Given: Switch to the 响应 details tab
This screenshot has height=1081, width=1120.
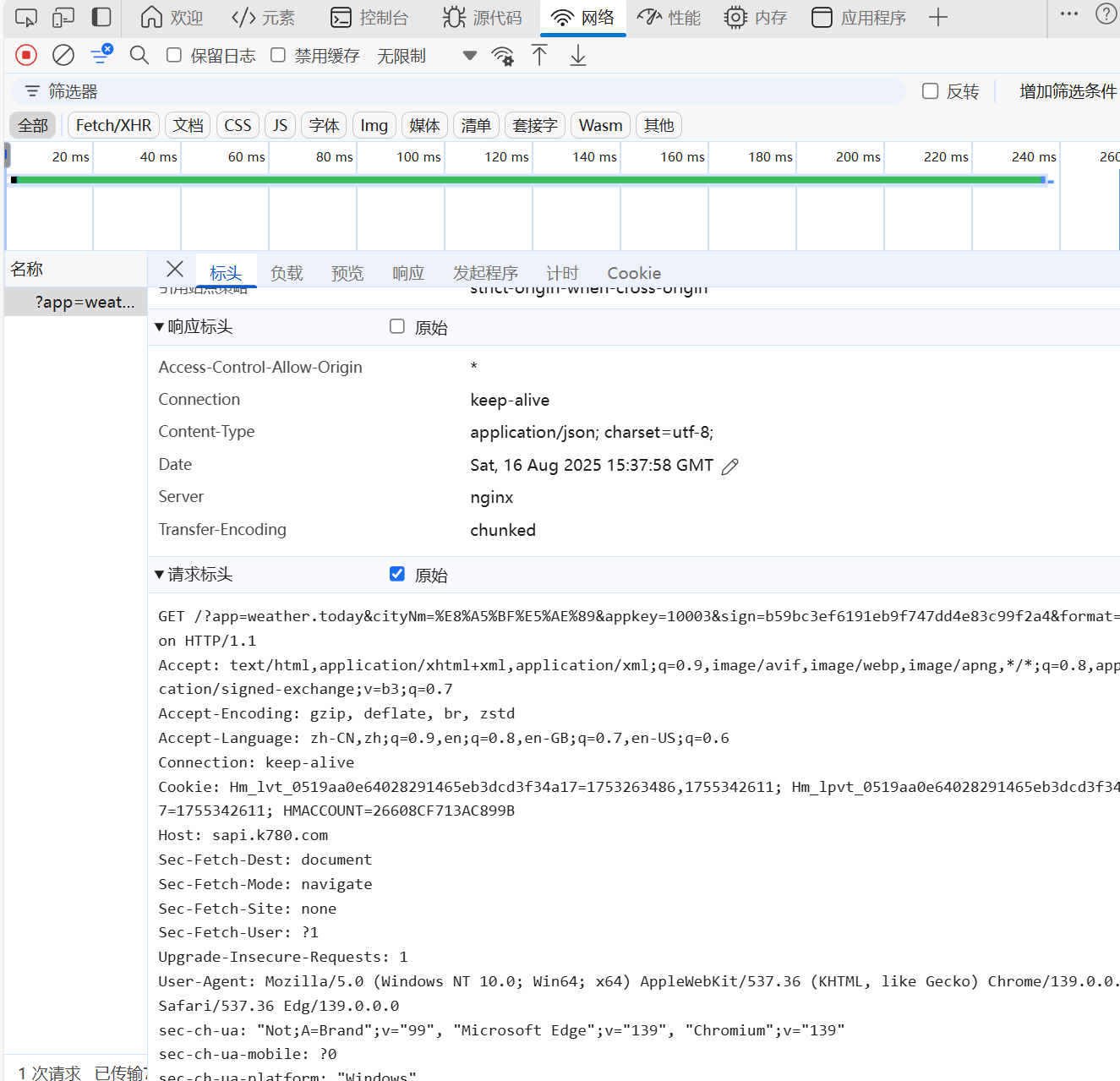Looking at the screenshot, I should (408, 272).
